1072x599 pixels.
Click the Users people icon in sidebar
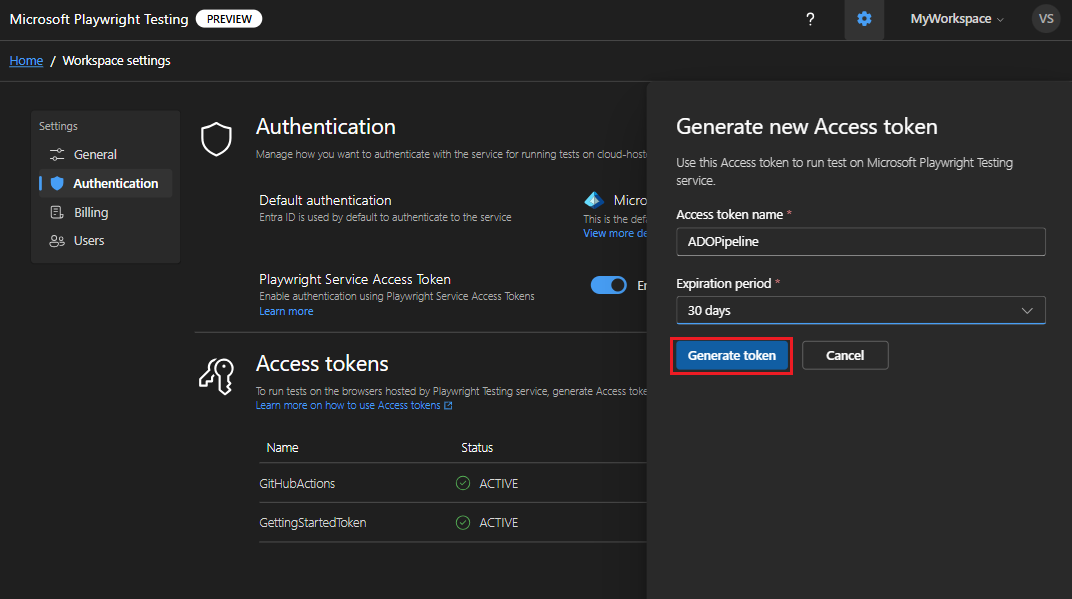point(57,241)
